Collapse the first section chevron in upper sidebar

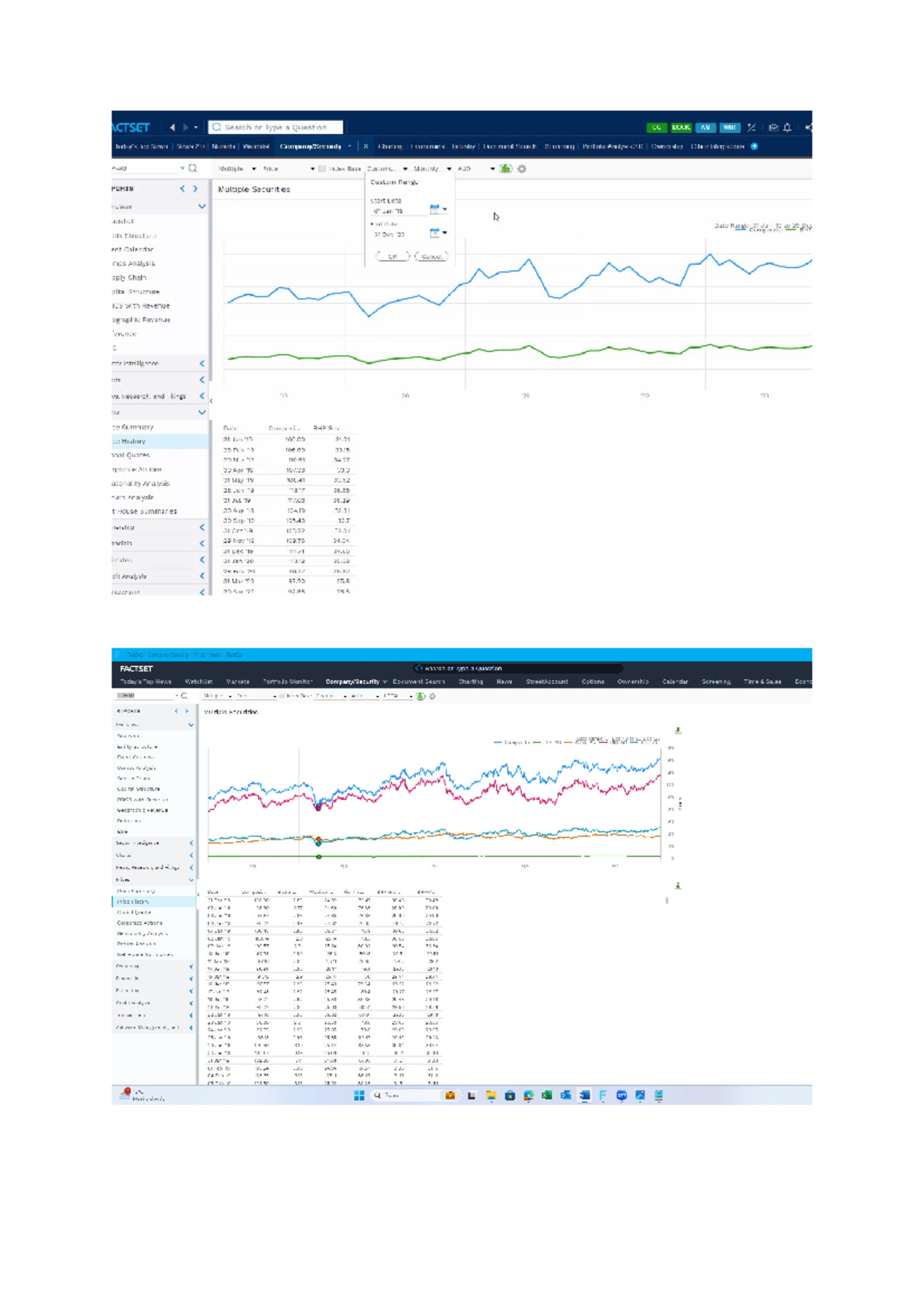202,206
